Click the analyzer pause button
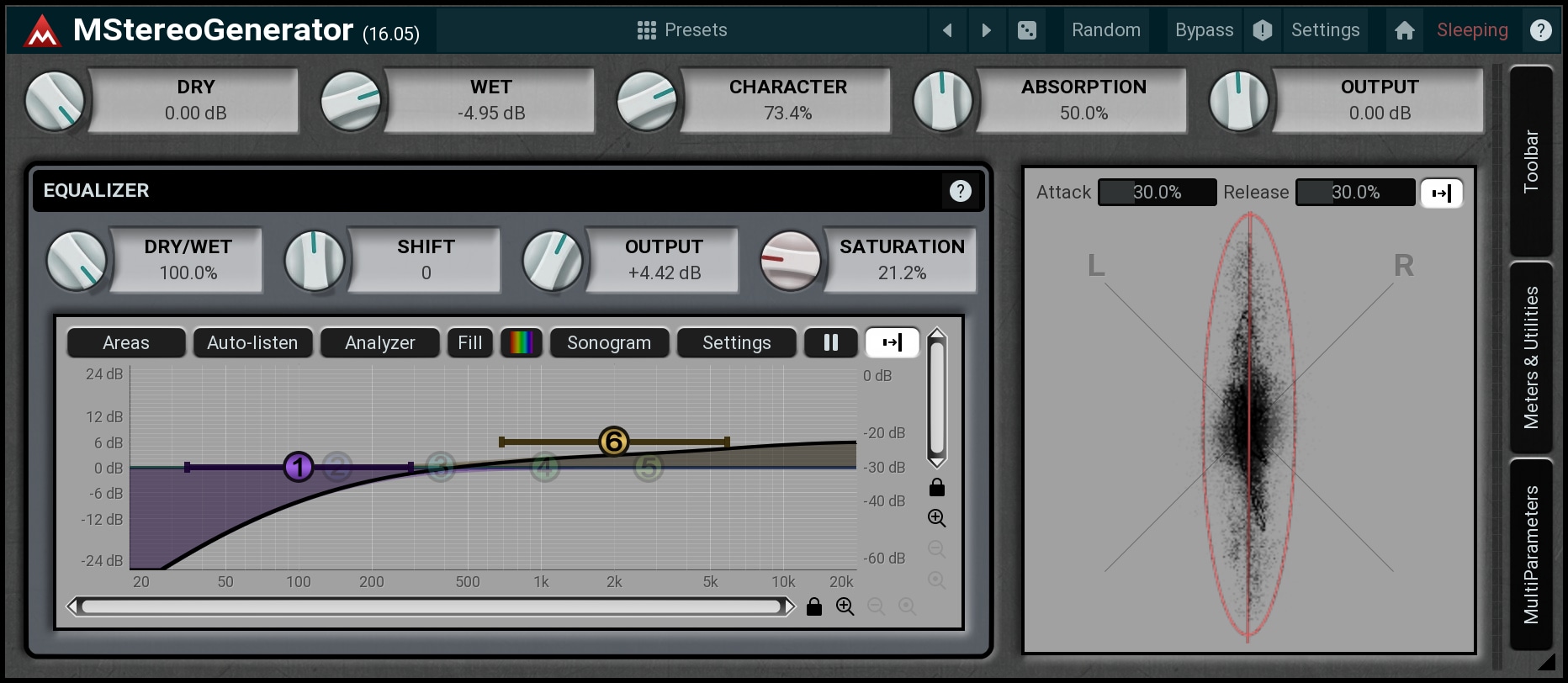 pos(831,343)
